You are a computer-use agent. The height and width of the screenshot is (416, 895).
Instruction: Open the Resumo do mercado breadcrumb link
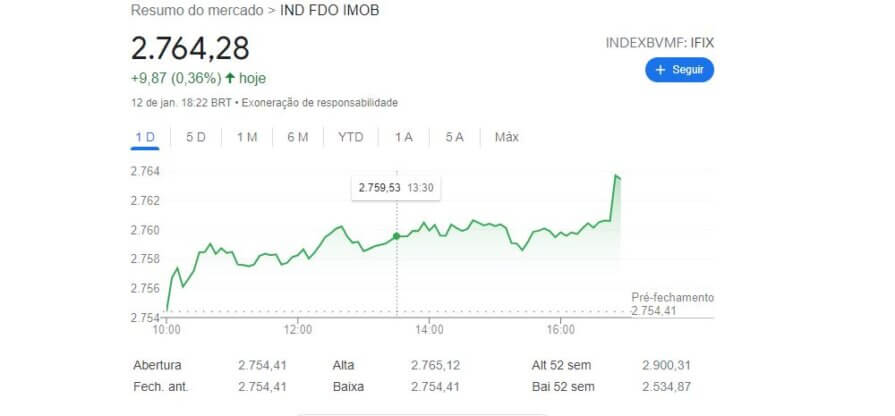coord(197,10)
